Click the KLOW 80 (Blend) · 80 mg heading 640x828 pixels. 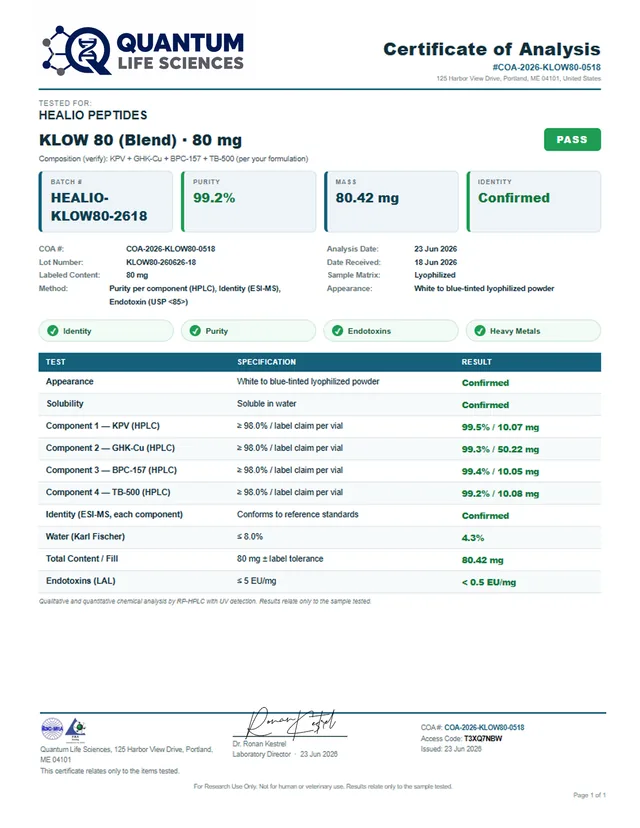140,140
